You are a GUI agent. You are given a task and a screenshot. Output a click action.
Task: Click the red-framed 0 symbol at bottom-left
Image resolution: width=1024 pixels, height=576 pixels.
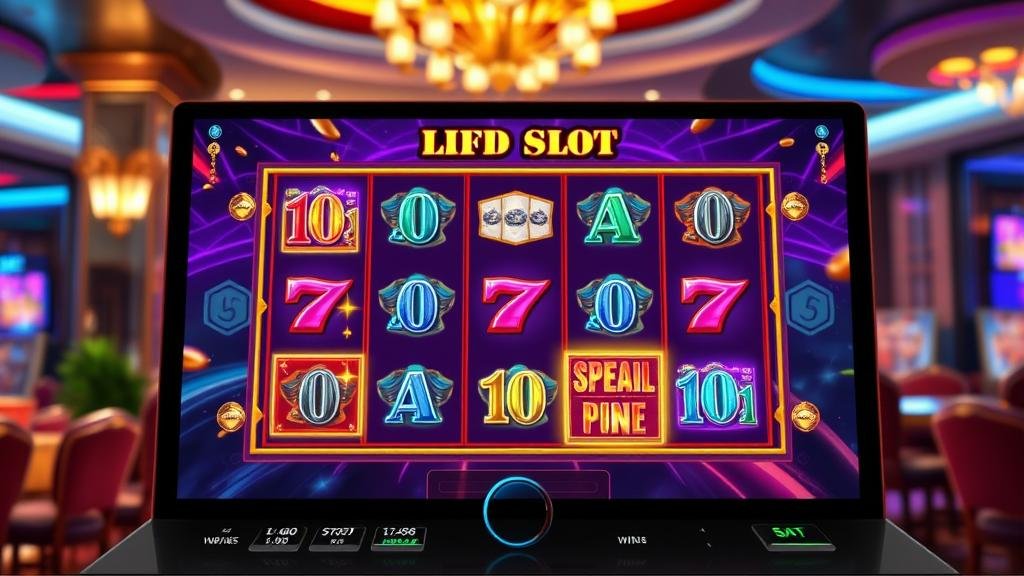point(317,395)
